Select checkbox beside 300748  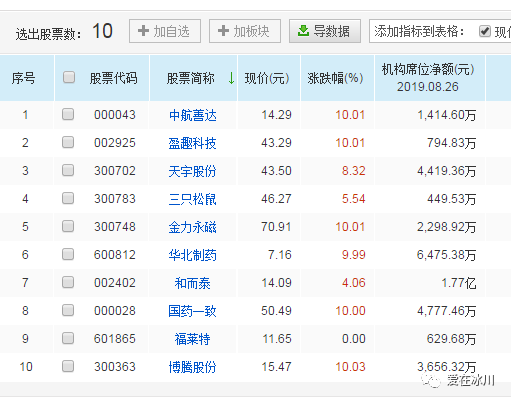click(x=68, y=226)
